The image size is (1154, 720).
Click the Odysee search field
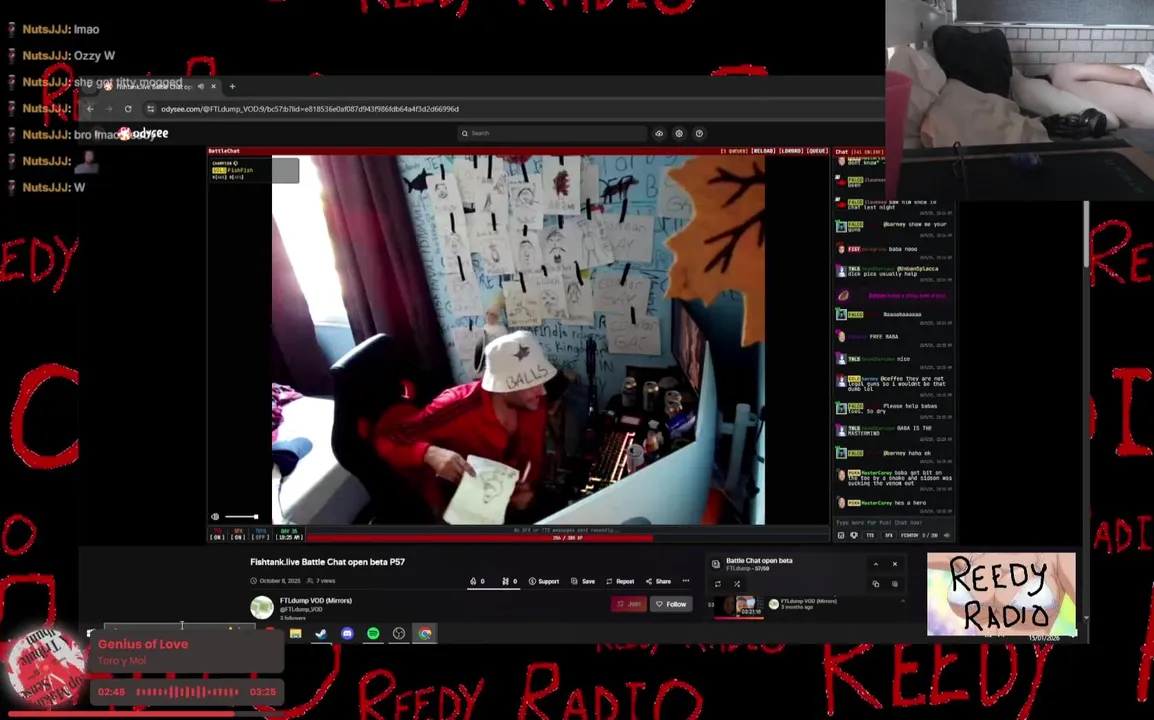(x=552, y=133)
